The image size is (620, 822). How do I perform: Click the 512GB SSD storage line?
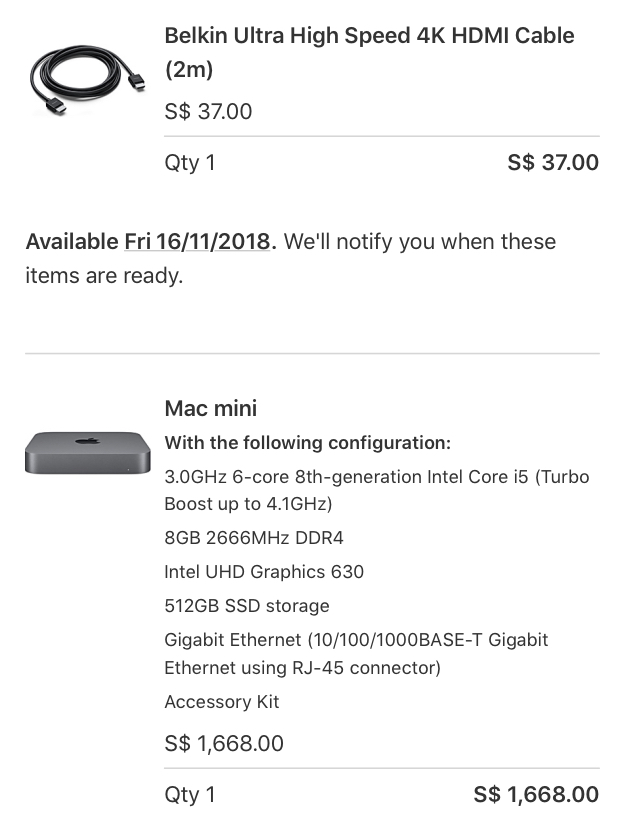coord(247,606)
